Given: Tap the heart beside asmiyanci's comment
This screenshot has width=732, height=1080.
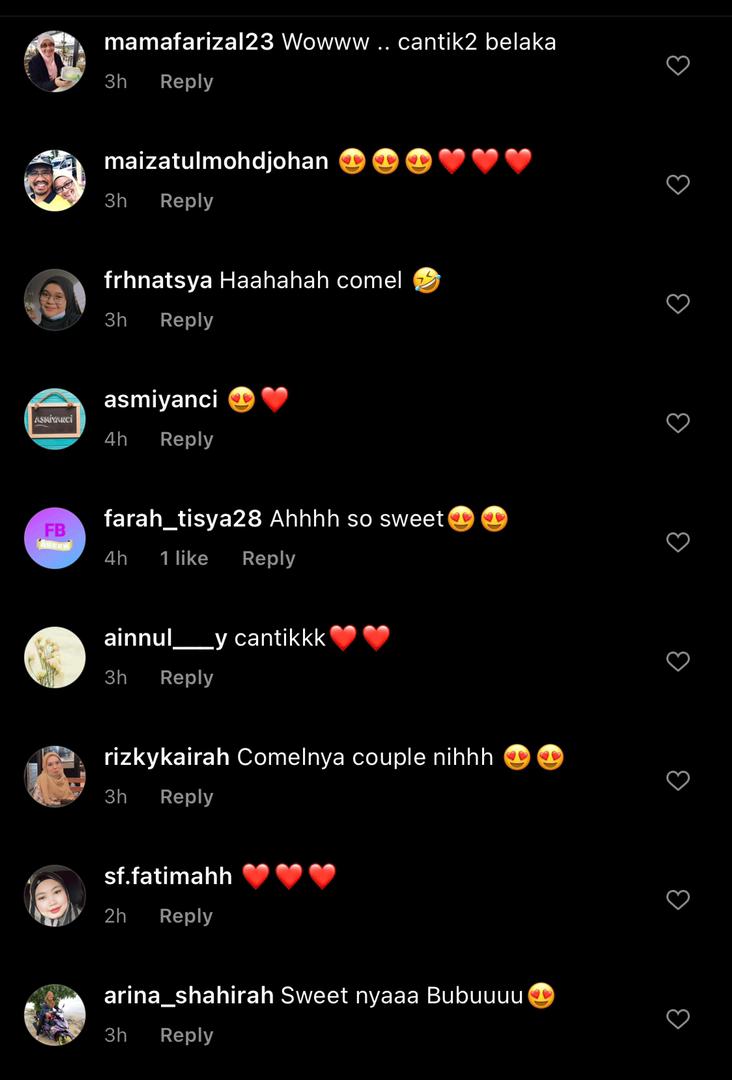Looking at the screenshot, I should [x=678, y=423].
